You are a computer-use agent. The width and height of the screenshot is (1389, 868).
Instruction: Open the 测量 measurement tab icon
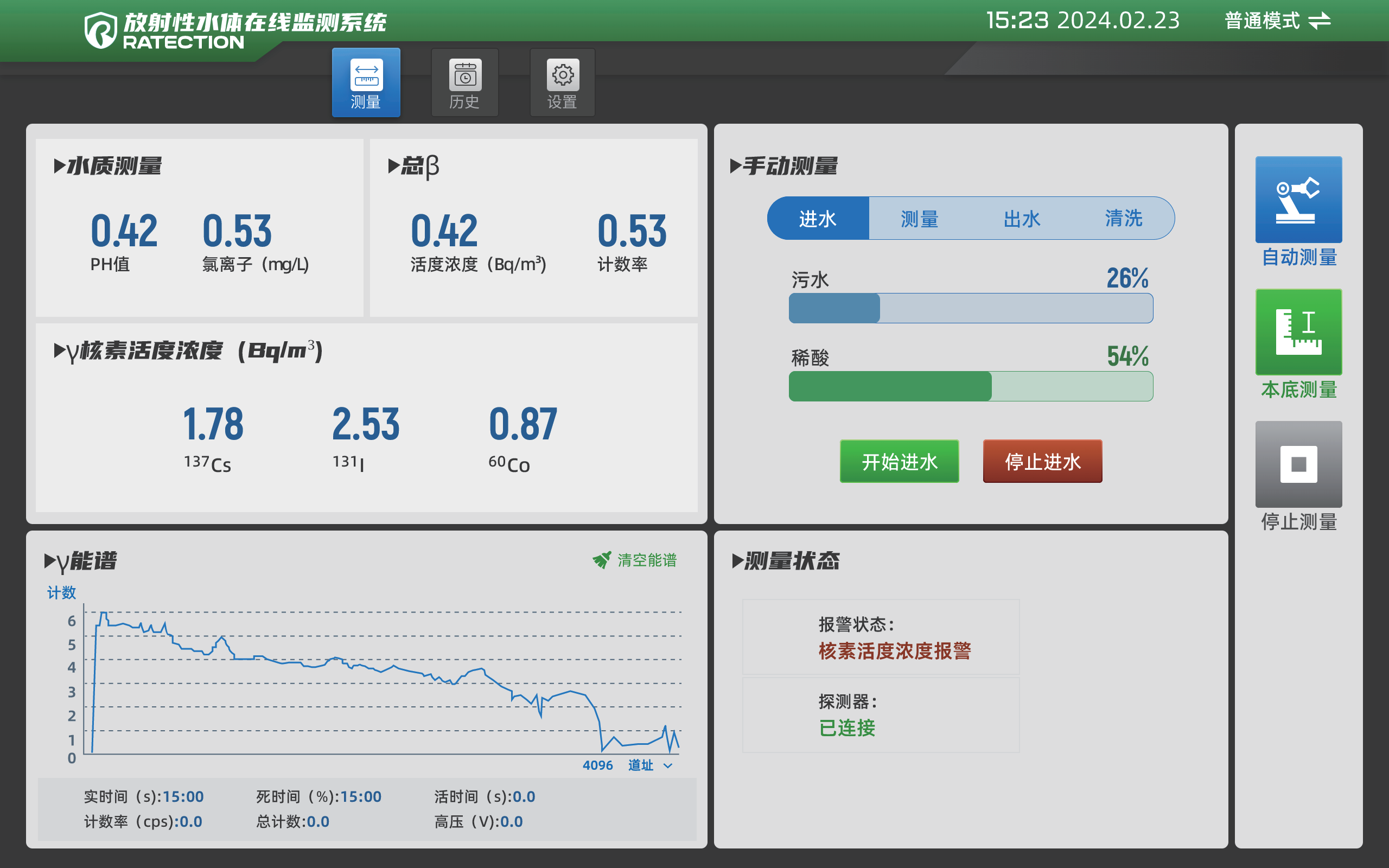click(366, 75)
